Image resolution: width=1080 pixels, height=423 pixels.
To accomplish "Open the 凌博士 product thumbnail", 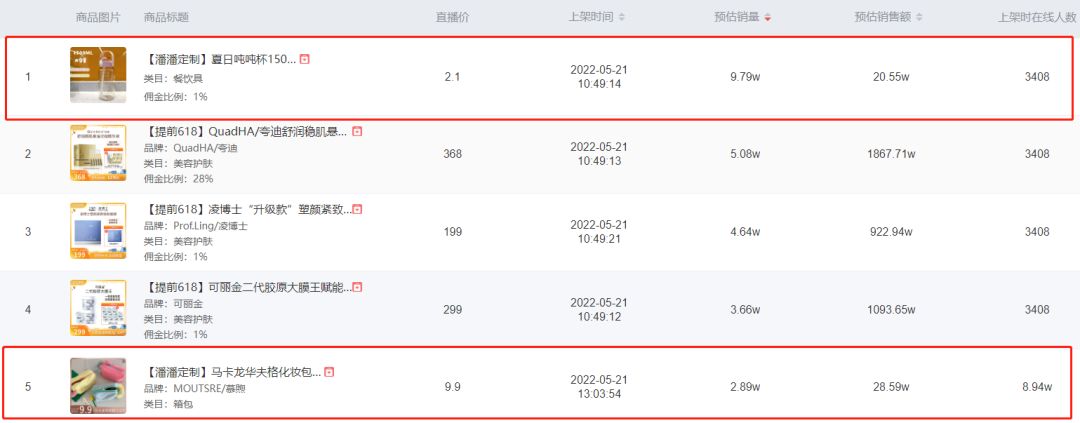I will pyautogui.click(x=98, y=231).
